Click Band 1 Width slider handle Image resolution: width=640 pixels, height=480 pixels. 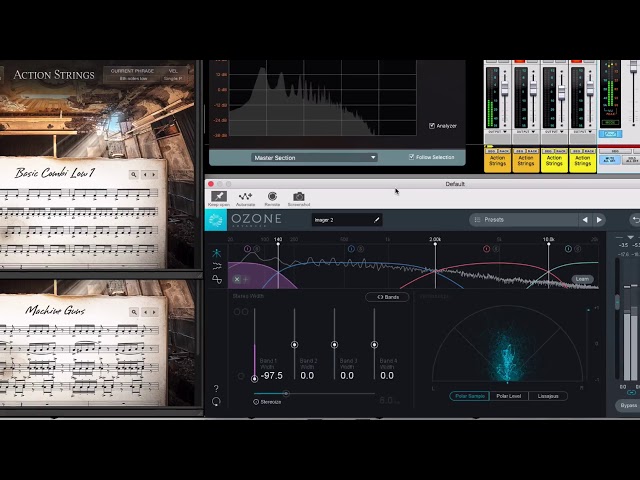(254, 379)
